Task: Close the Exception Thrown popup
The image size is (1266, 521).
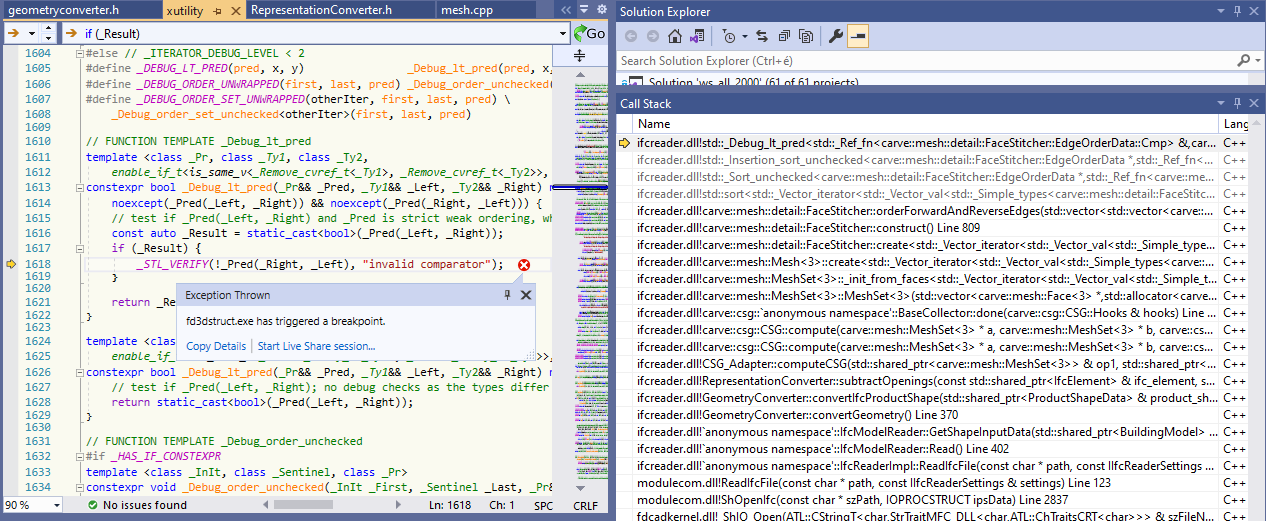Action: coord(526,295)
